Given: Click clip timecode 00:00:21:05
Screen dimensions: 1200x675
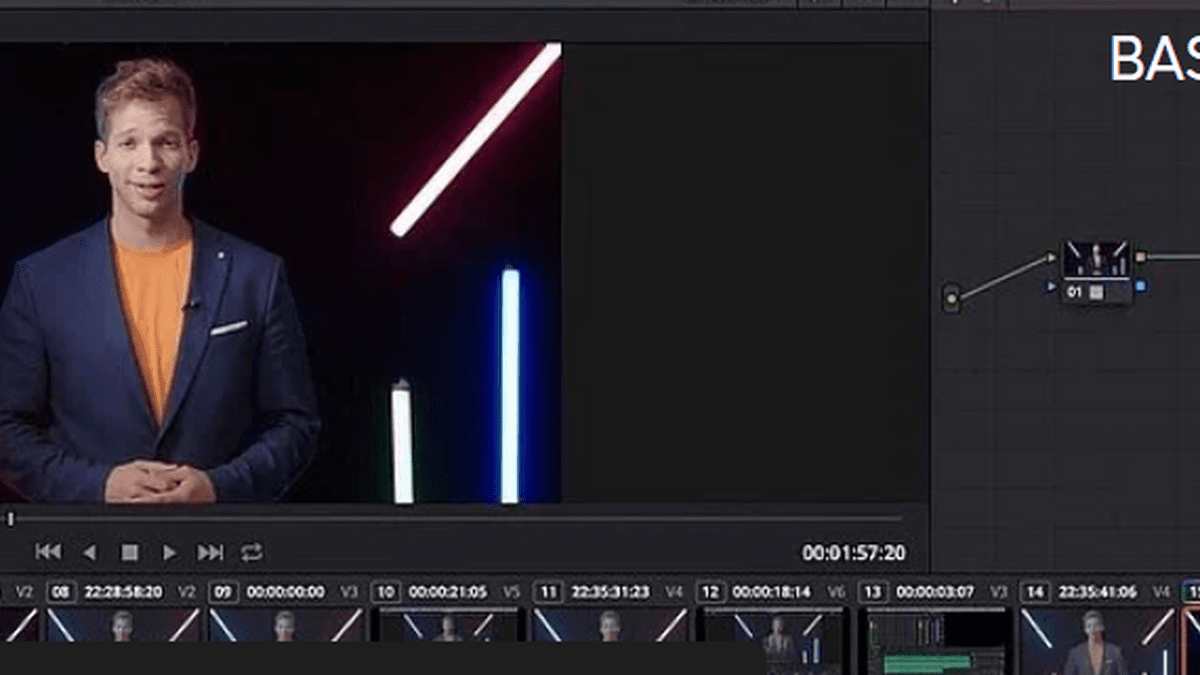Looking at the screenshot, I should point(448,592).
